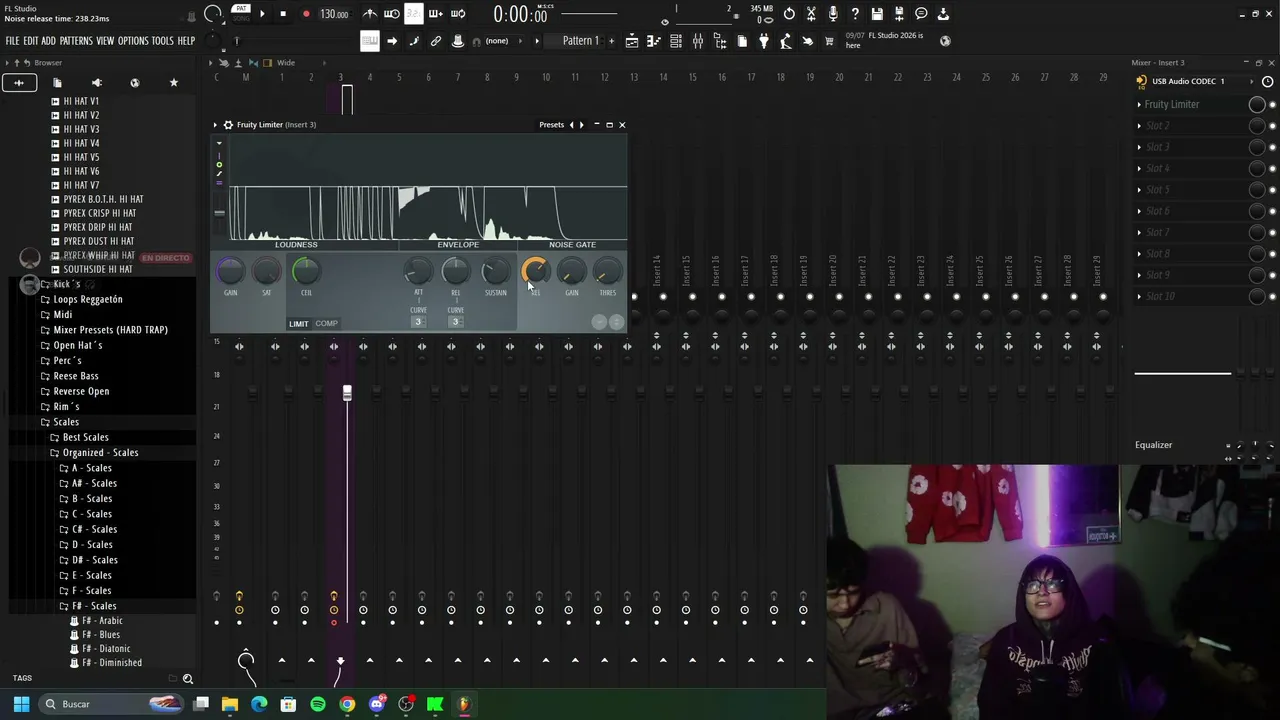The height and width of the screenshot is (720, 1280).
Task: Switch limiter to LIMIT mode
Action: pyautogui.click(x=299, y=324)
